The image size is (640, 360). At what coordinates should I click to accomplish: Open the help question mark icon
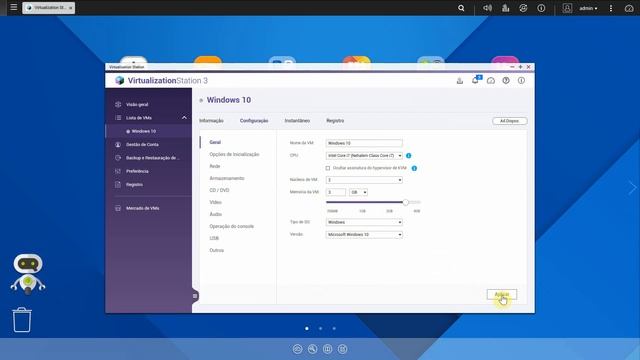[506, 81]
